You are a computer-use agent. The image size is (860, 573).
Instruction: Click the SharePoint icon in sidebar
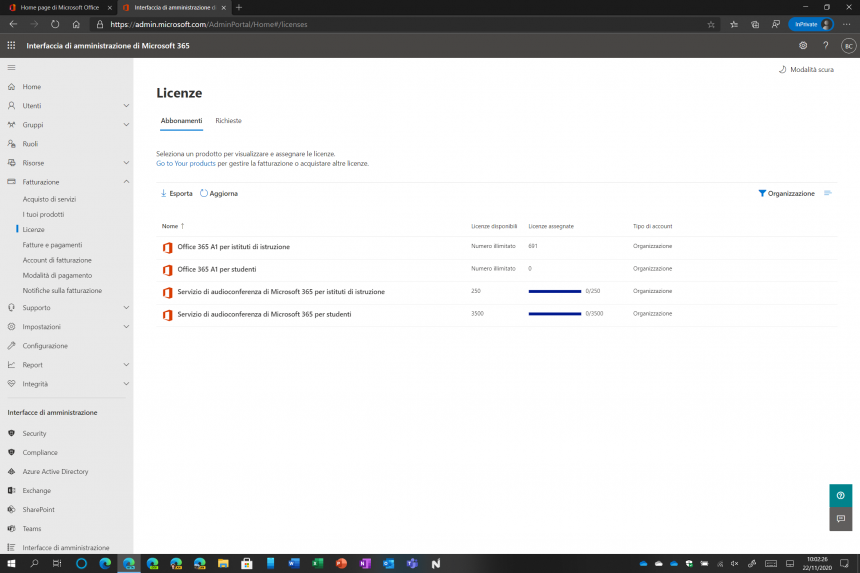pos(12,509)
